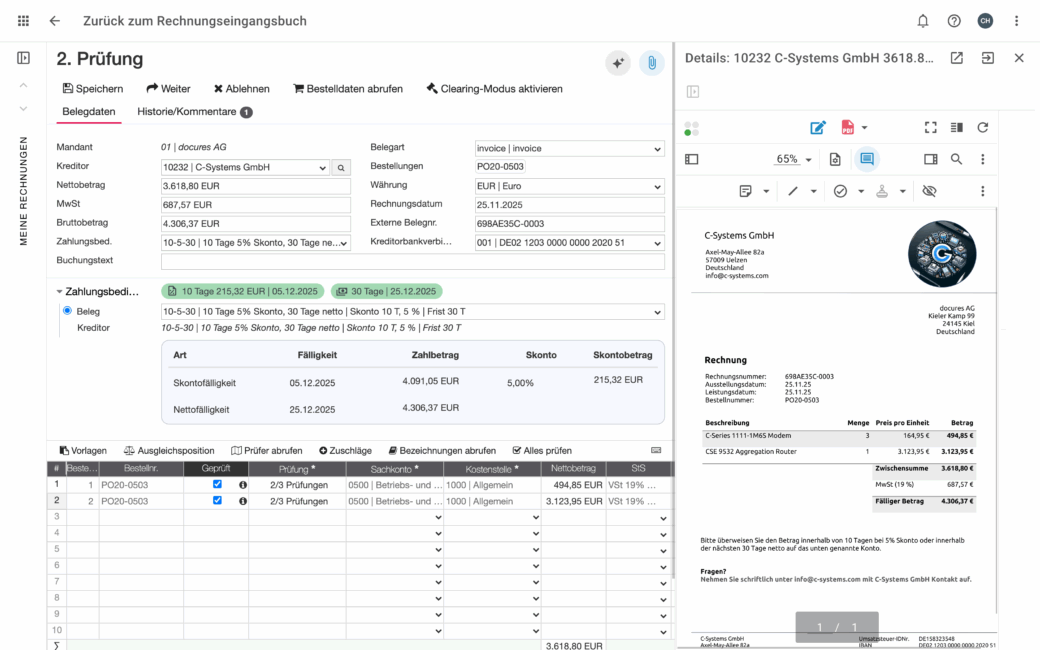Open document details in a new window

click(x=956, y=58)
